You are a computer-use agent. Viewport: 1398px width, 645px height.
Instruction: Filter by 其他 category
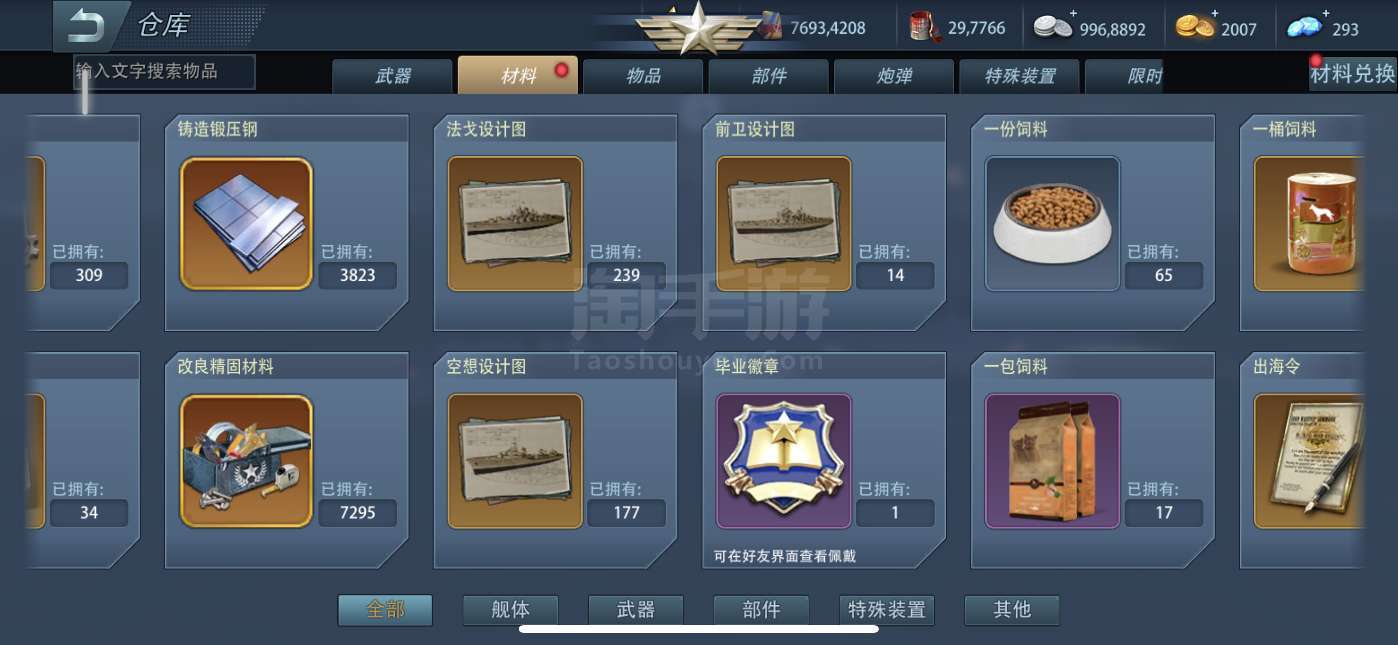1012,610
